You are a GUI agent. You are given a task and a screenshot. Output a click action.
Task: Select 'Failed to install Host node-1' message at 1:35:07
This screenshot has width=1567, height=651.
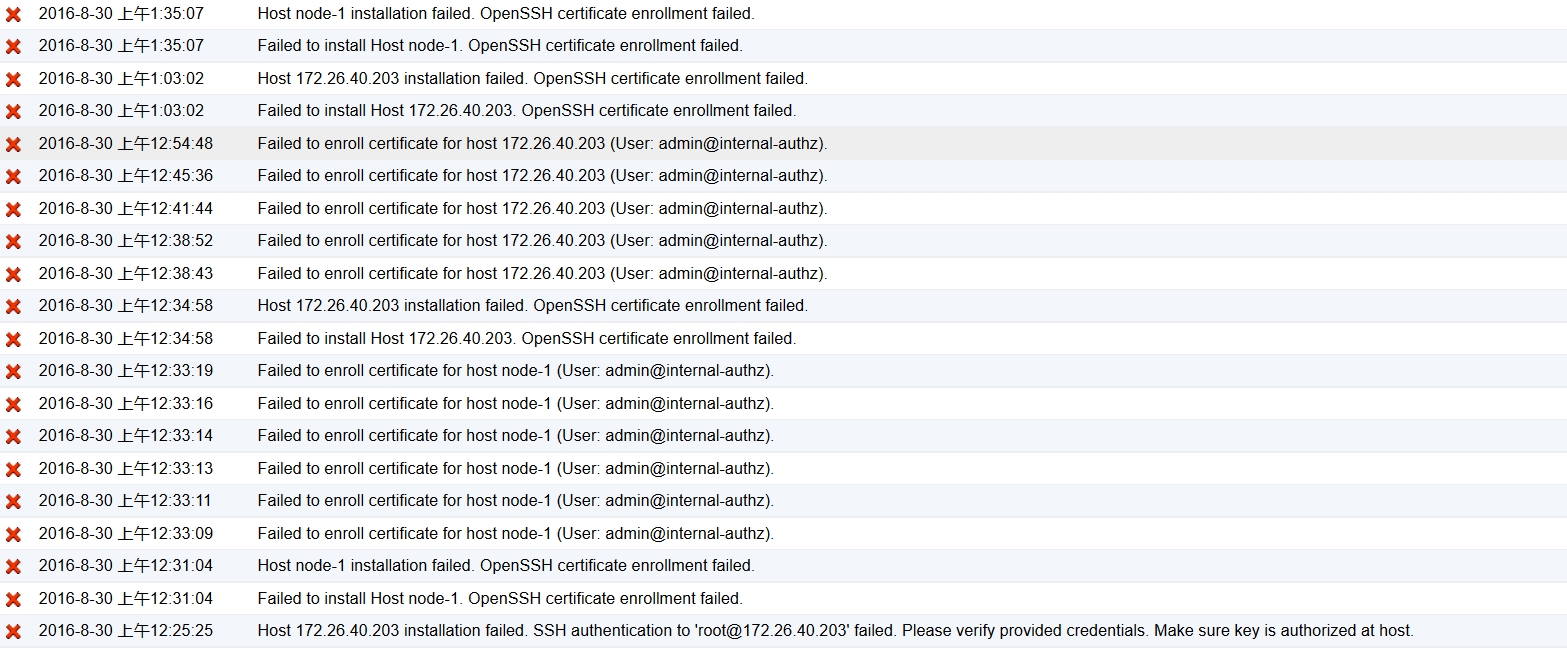click(x=499, y=46)
